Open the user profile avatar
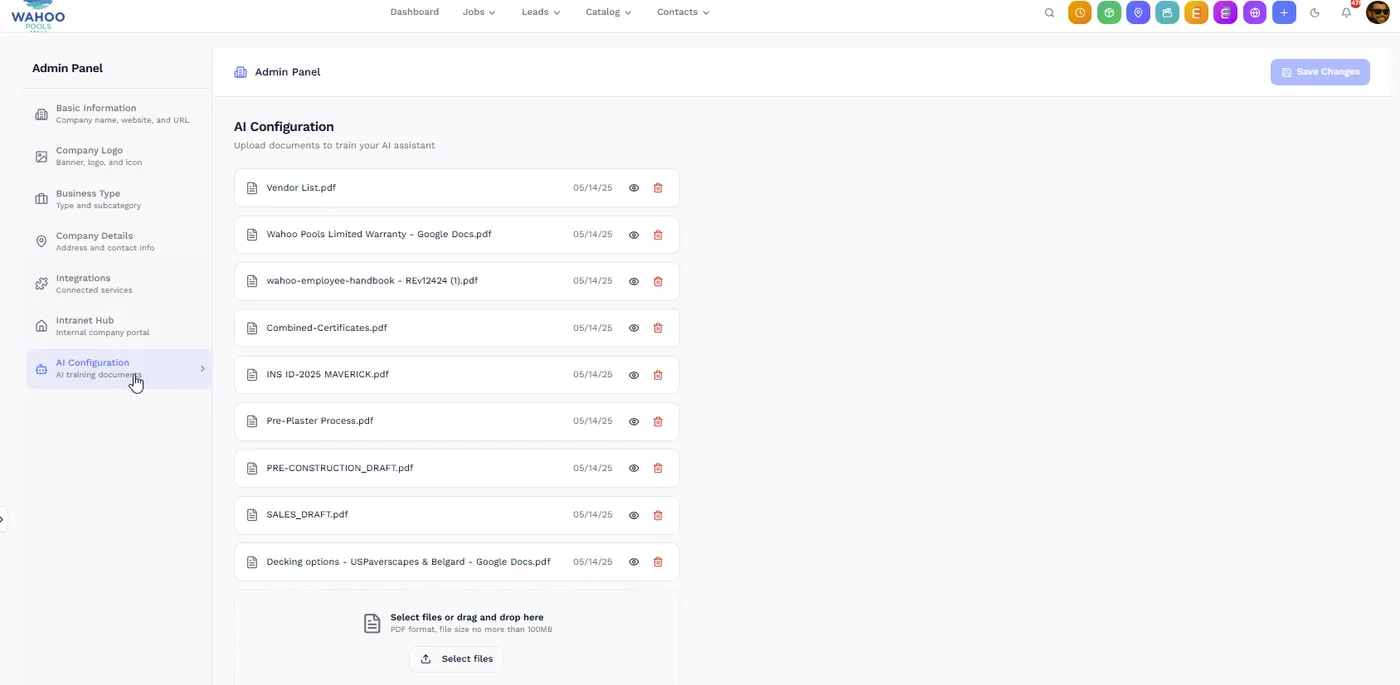This screenshot has width=1400, height=685. point(1378,13)
